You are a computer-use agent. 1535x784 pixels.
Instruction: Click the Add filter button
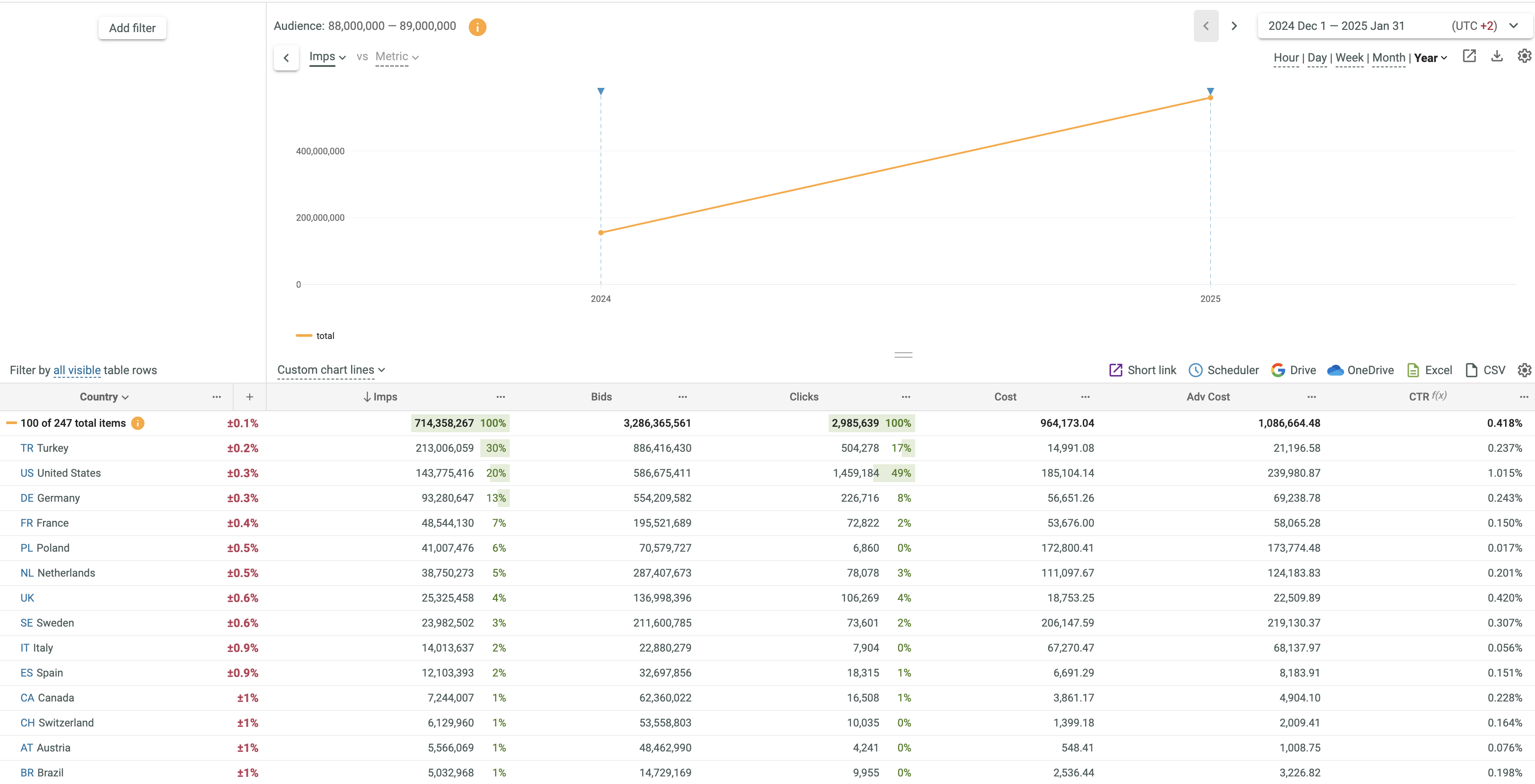click(x=132, y=28)
